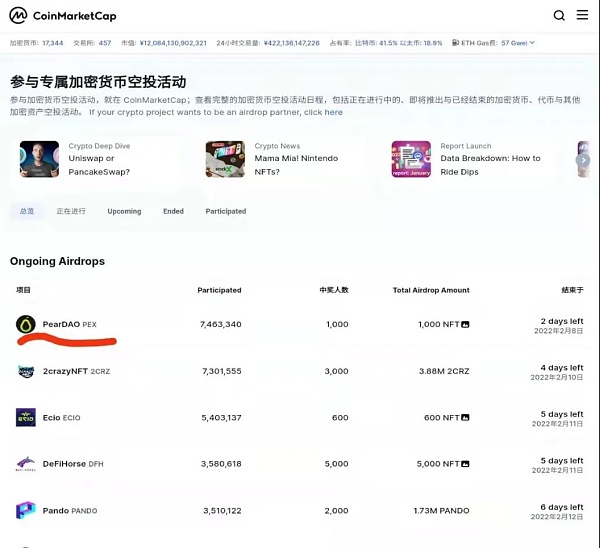Viewport: 600px width, 548px height.
Task: Click the DeFiHorse project logo
Action: [x=26, y=464]
